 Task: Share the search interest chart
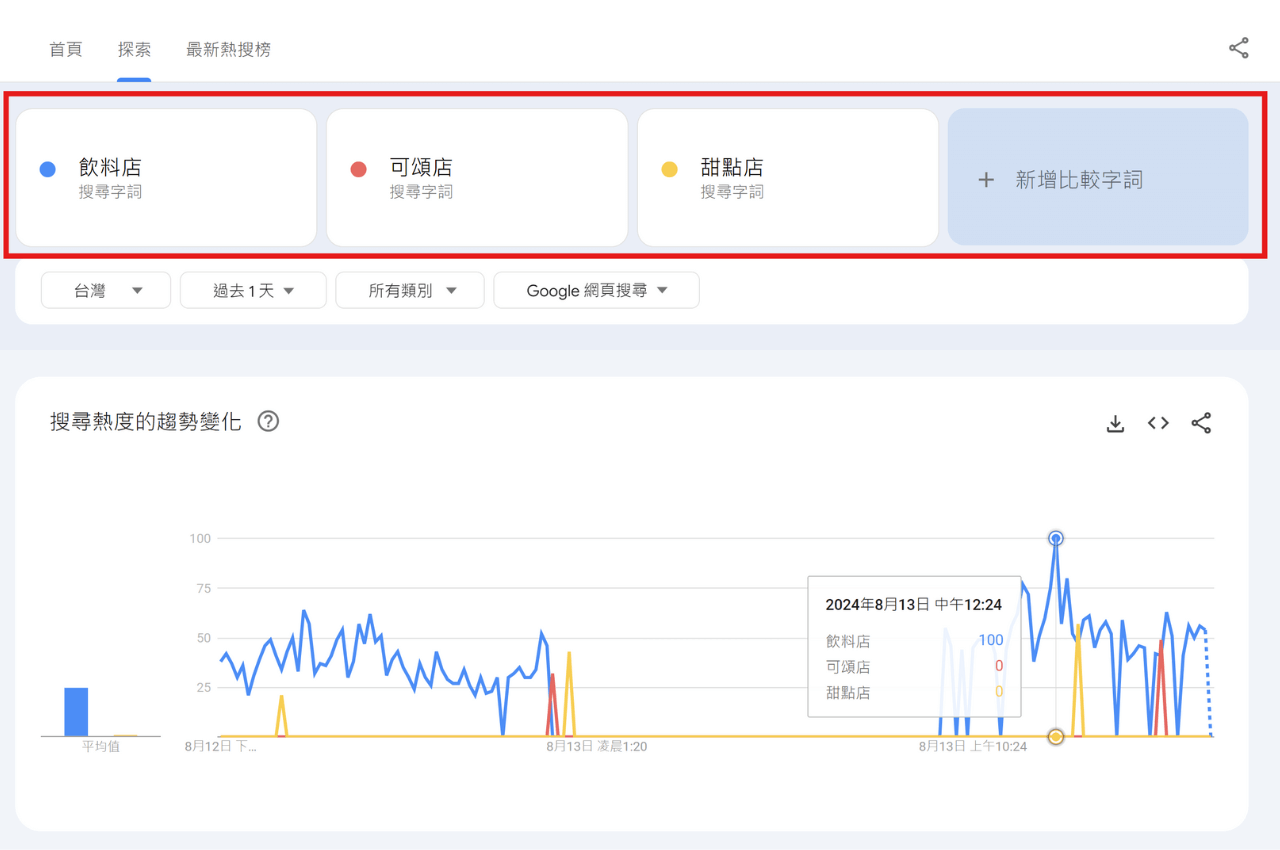[x=1201, y=423]
